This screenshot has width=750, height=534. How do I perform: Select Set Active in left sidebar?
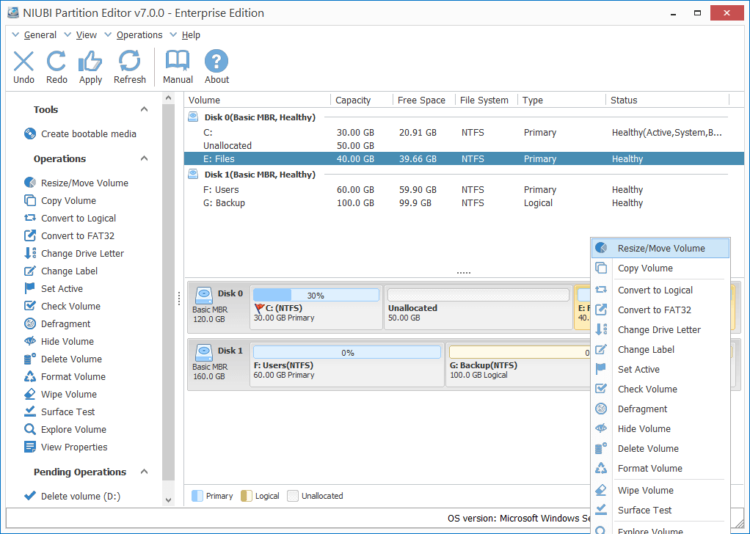tap(53, 289)
